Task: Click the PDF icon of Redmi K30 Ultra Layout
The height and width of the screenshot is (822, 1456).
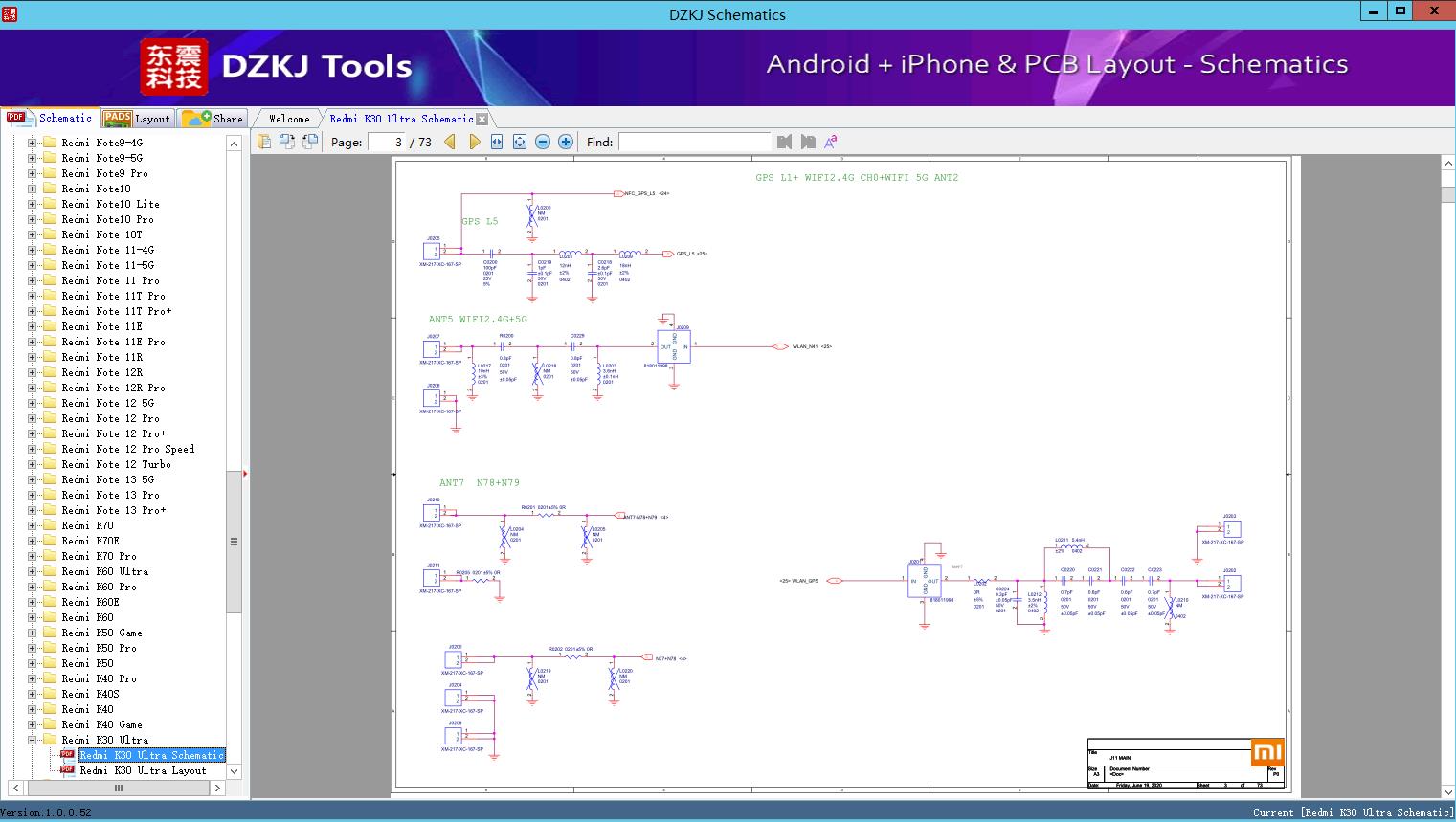Action: click(x=68, y=770)
